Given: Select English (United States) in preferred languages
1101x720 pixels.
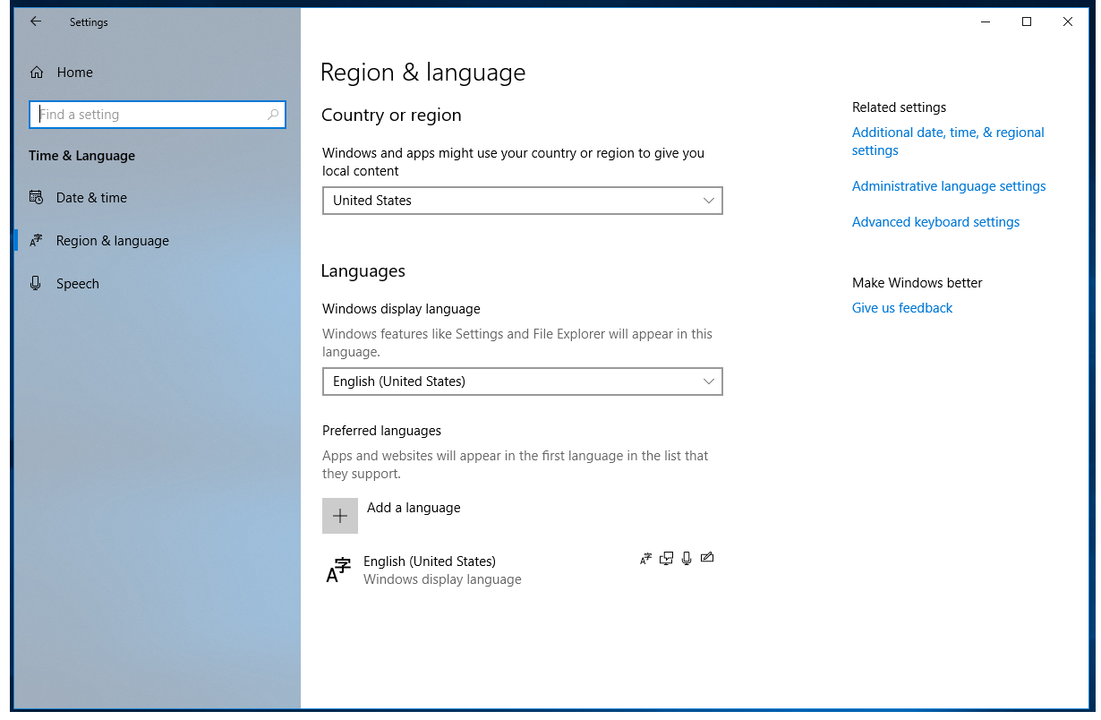Looking at the screenshot, I should (522, 570).
